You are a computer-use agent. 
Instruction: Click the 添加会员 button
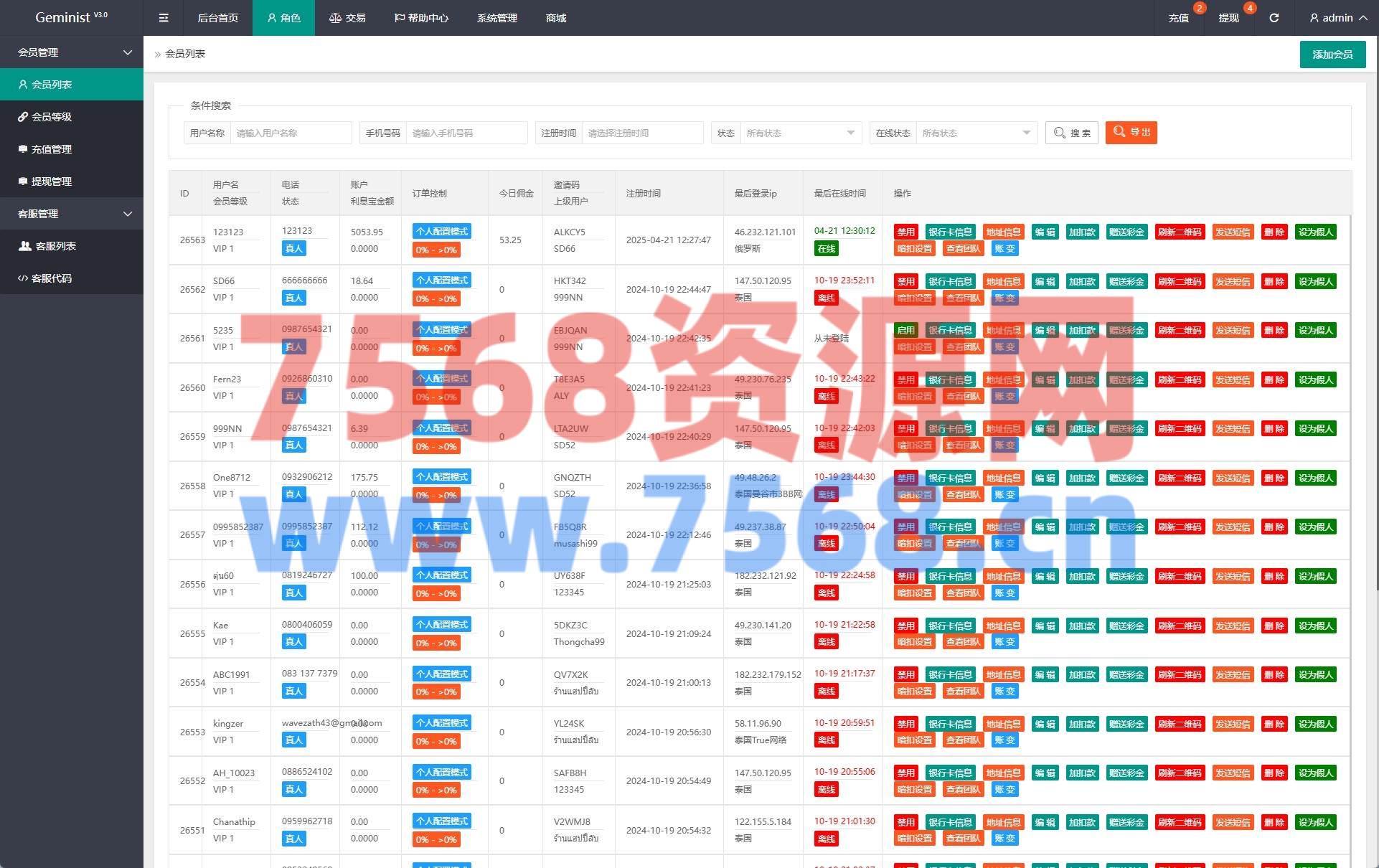click(x=1332, y=55)
